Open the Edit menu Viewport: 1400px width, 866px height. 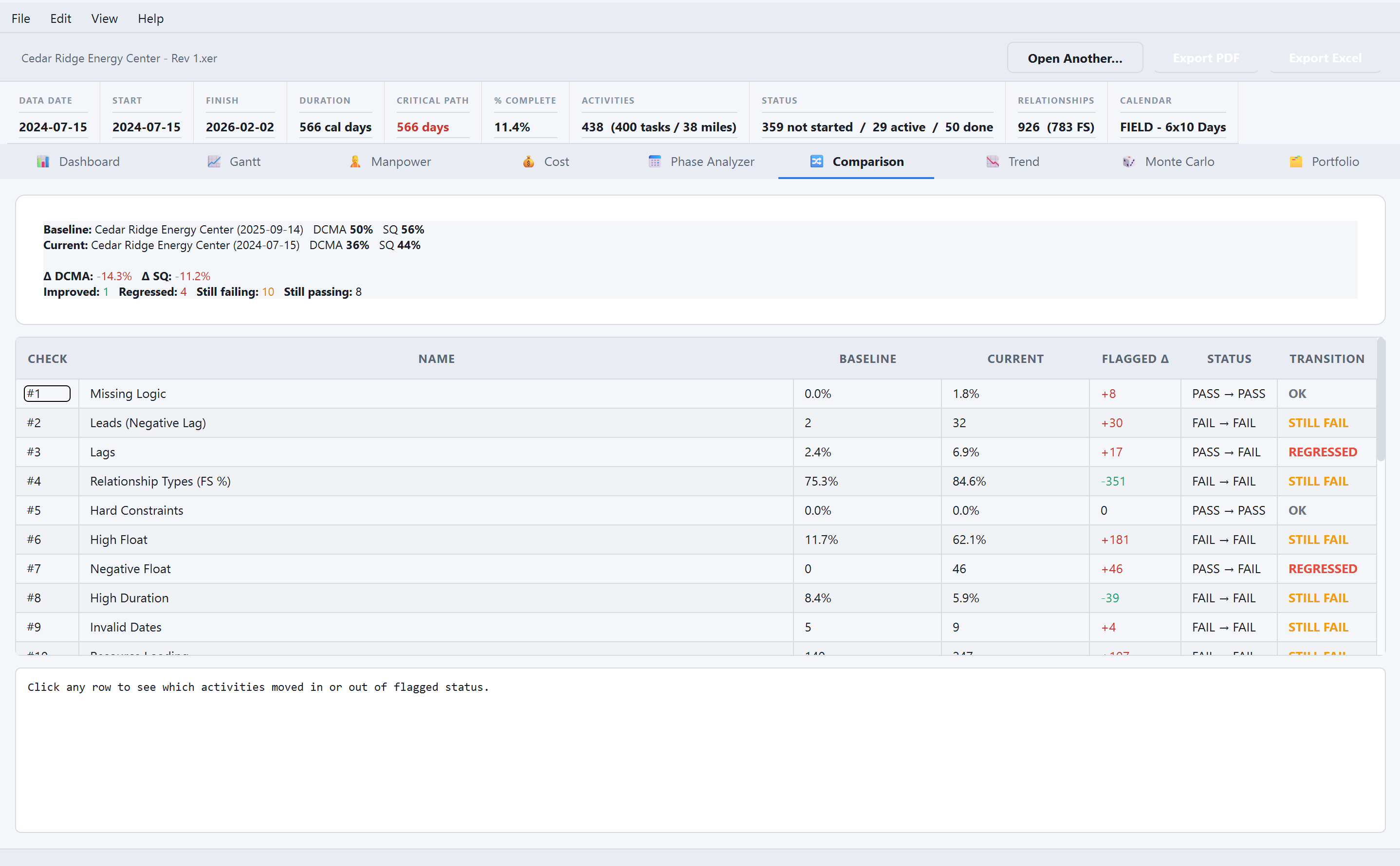61,18
